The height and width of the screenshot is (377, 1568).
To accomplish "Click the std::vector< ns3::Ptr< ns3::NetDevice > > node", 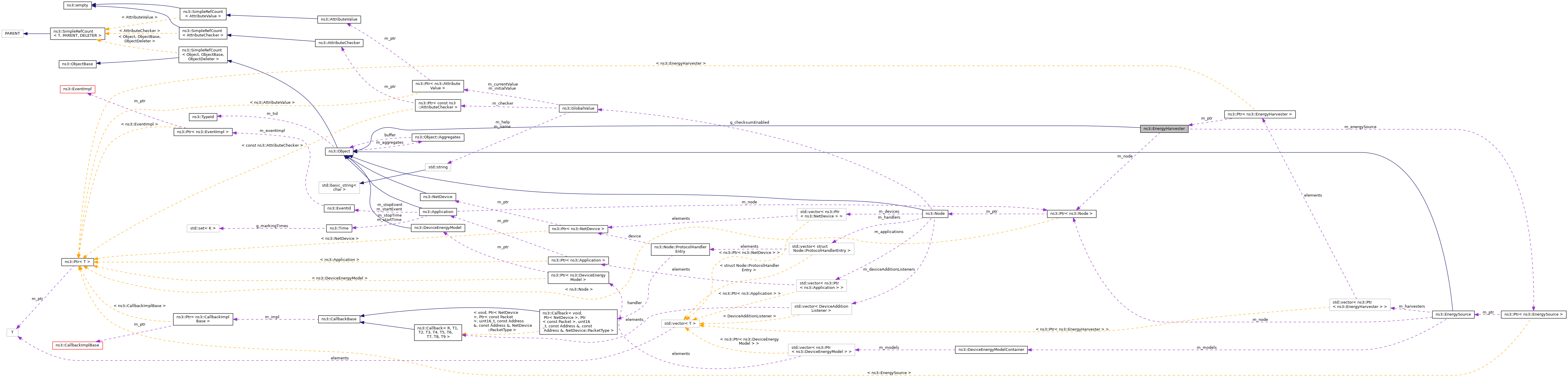I will pyautogui.click(x=821, y=214).
